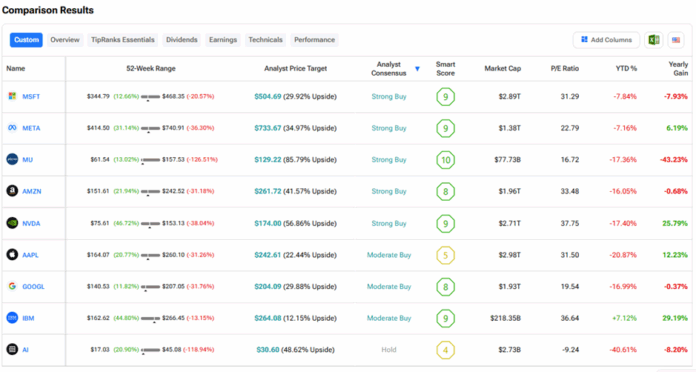
Task: Click the Microsoft logo icon beside MSFT
Action: point(12,96)
